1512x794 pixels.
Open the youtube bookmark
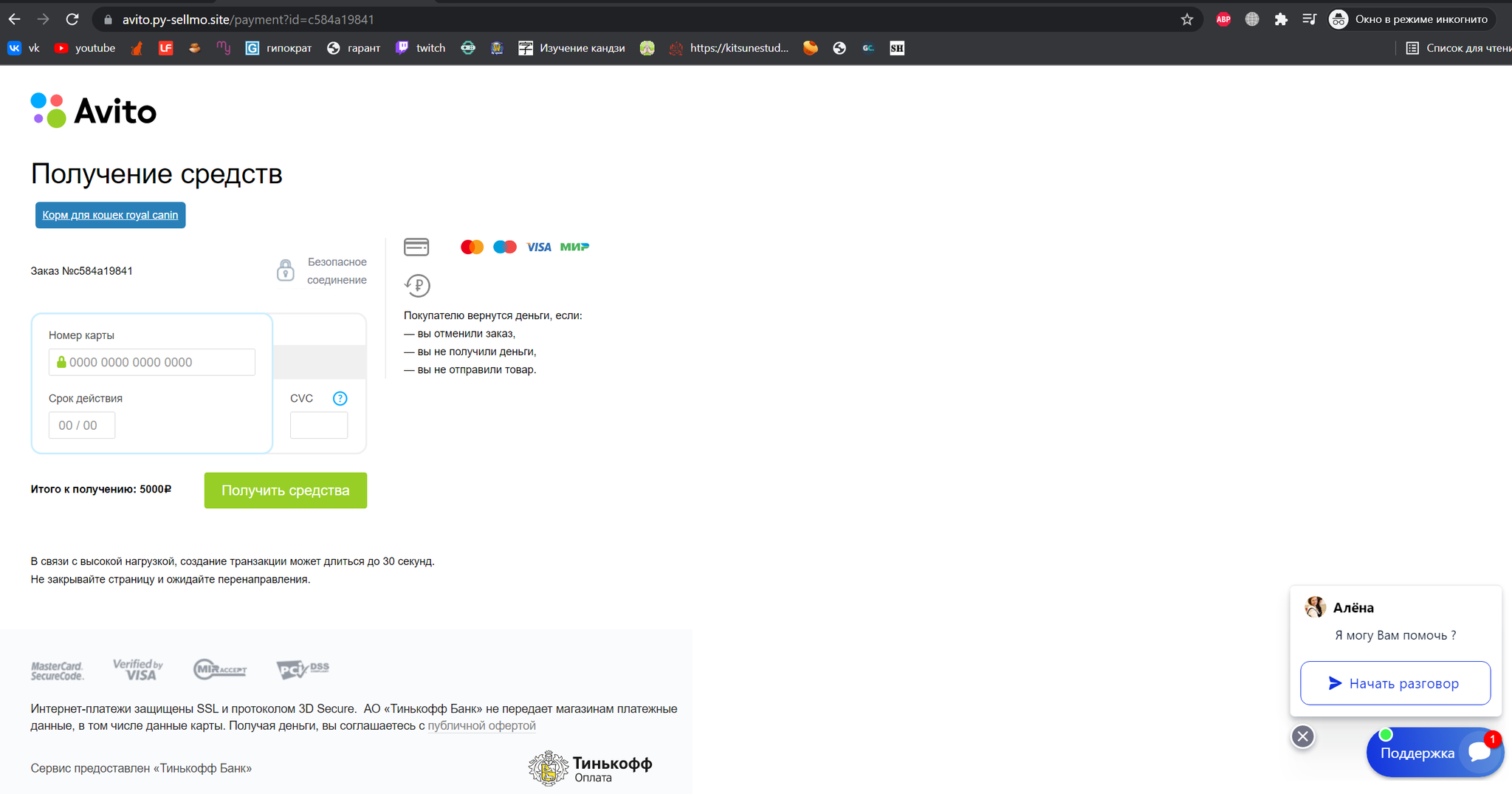85,48
